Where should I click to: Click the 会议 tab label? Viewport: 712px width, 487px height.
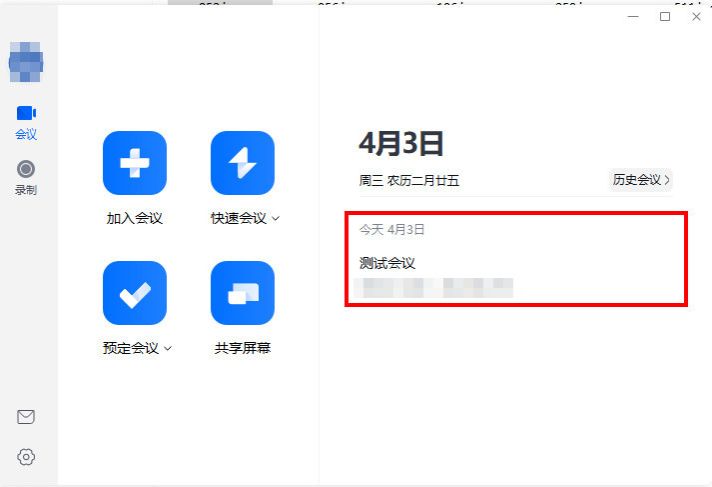tap(26, 134)
